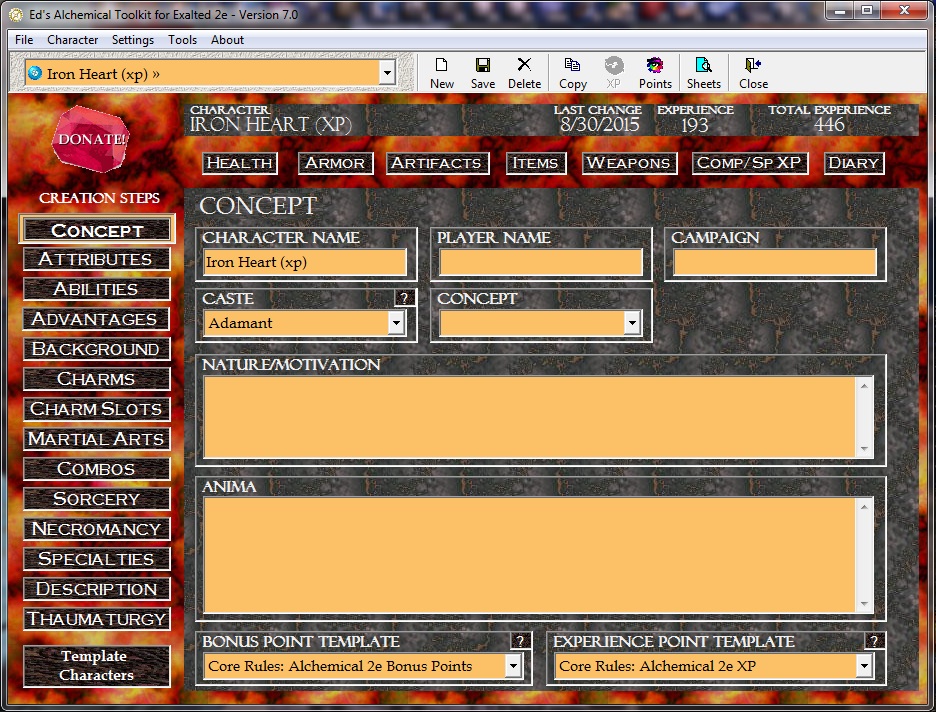Open the Character menu
936x712 pixels.
[72, 40]
